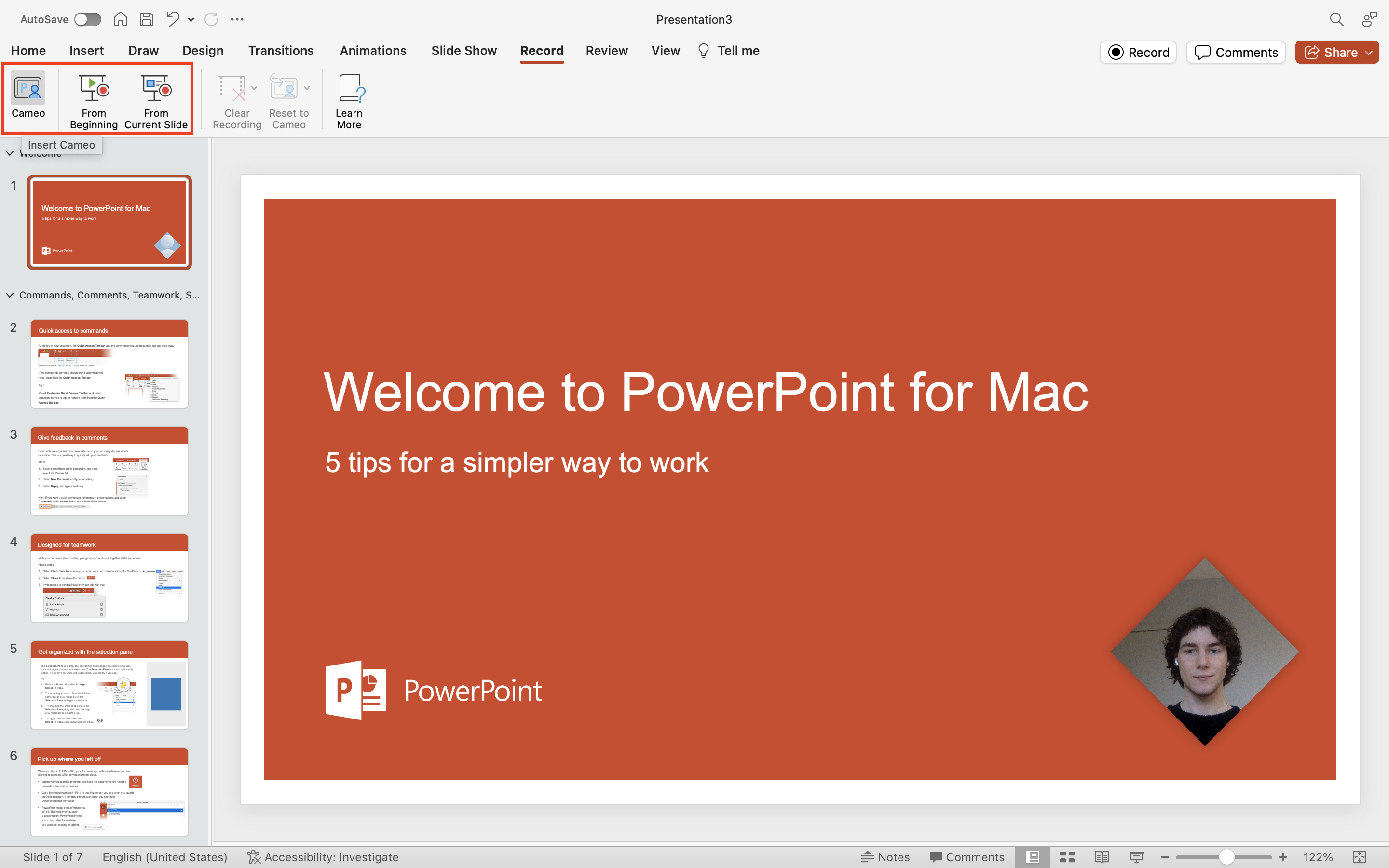Switch to the Animations ribbon tab
Viewport: 1389px width, 868px height.
pos(372,50)
